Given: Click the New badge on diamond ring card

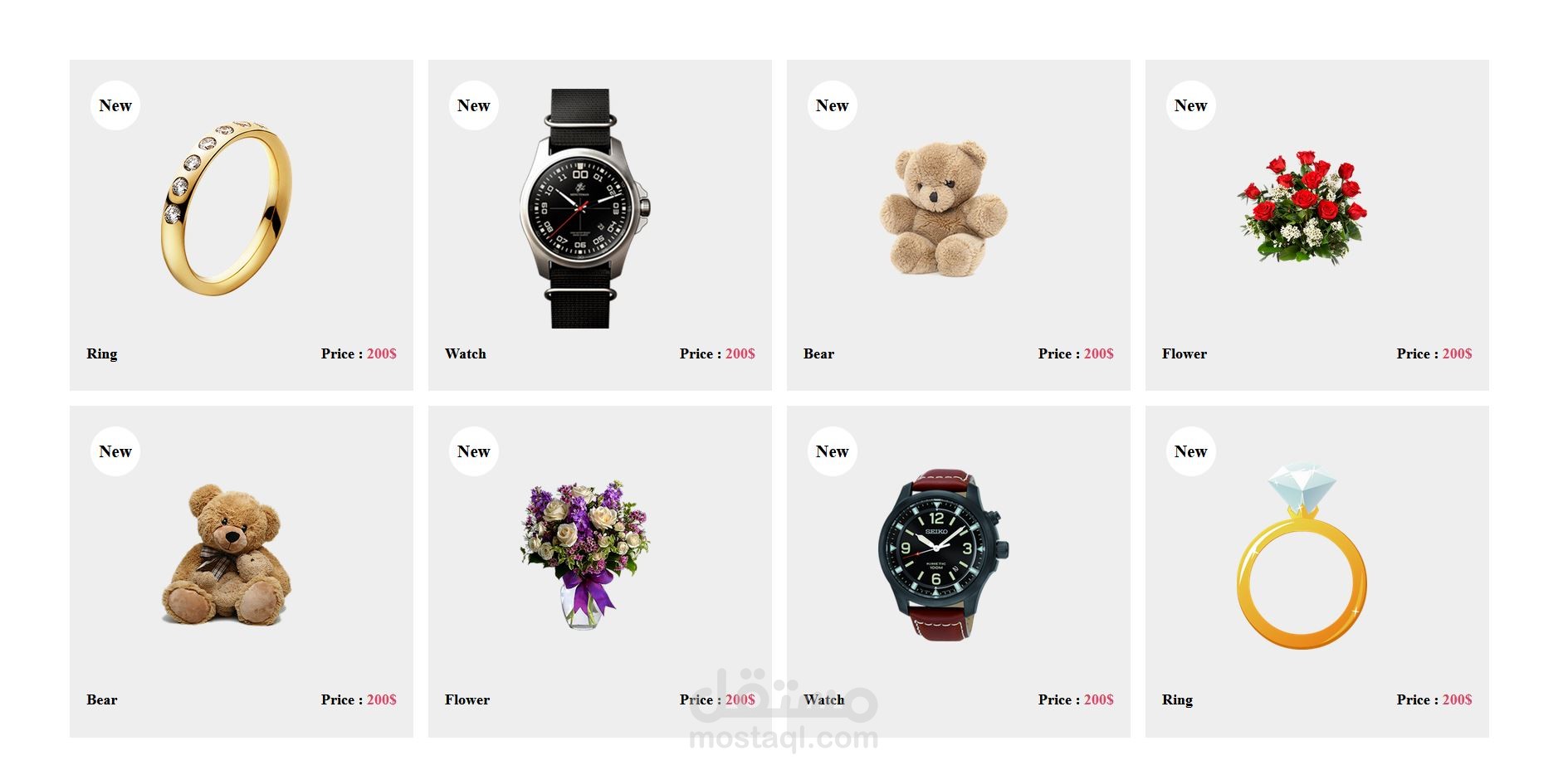Looking at the screenshot, I should click(1191, 451).
